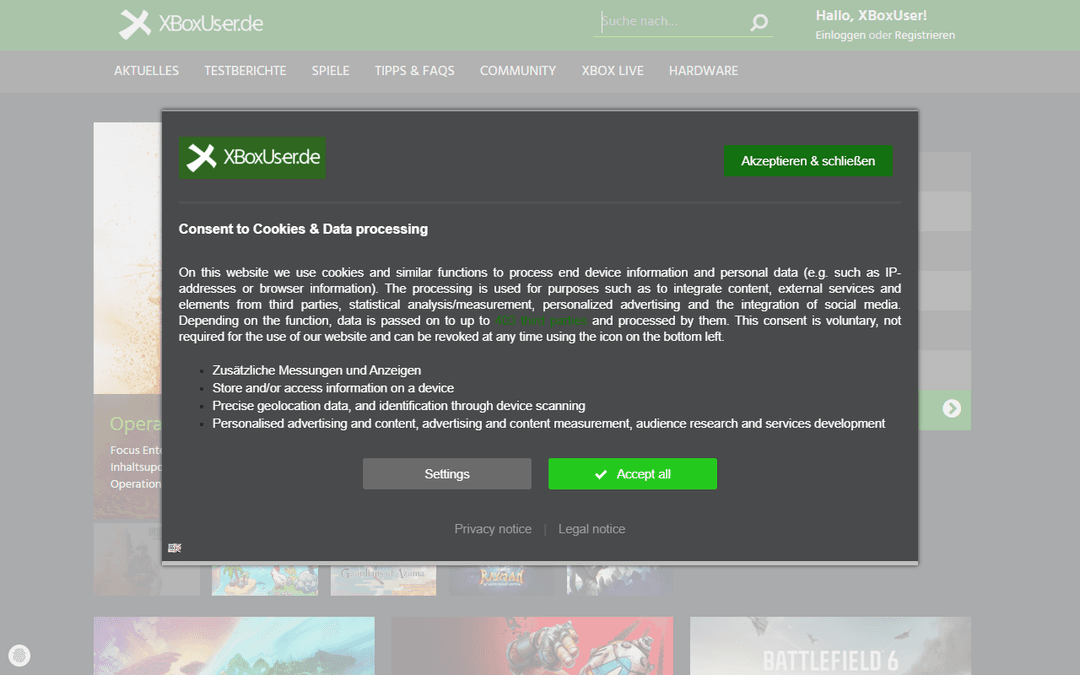Click the right arrow on the news slider
Image resolution: width=1080 pixels, height=675 pixels.
pos(951,408)
